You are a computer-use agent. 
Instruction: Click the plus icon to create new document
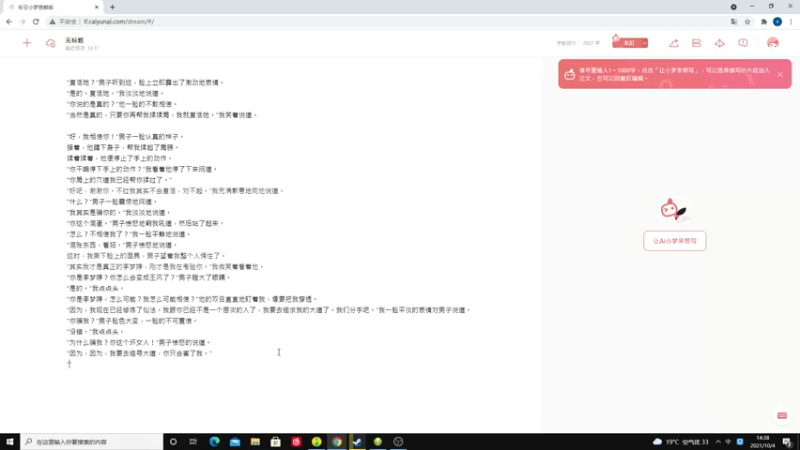27,43
